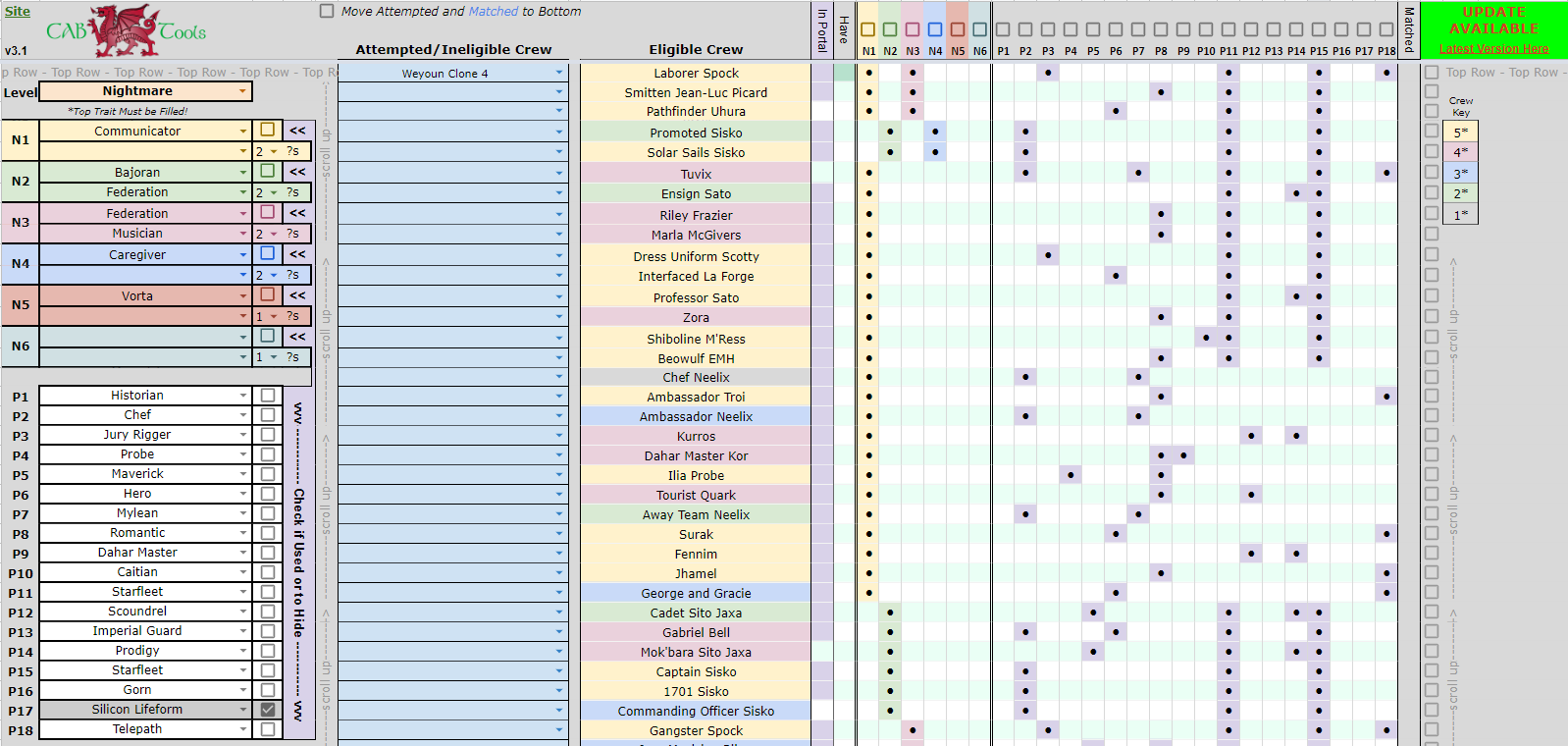Click the << button in the N6 row
This screenshot has width=1568, height=746.
pos(297,337)
